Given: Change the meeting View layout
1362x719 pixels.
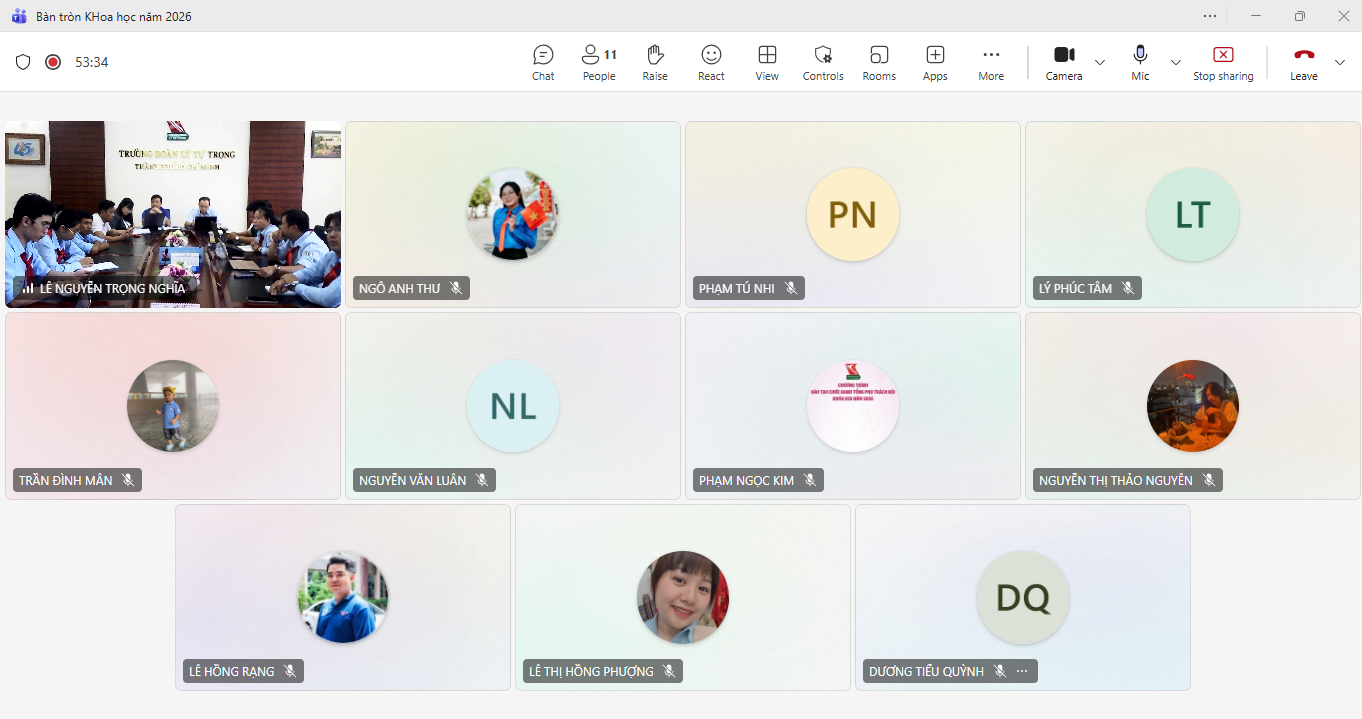Looking at the screenshot, I should [x=767, y=62].
